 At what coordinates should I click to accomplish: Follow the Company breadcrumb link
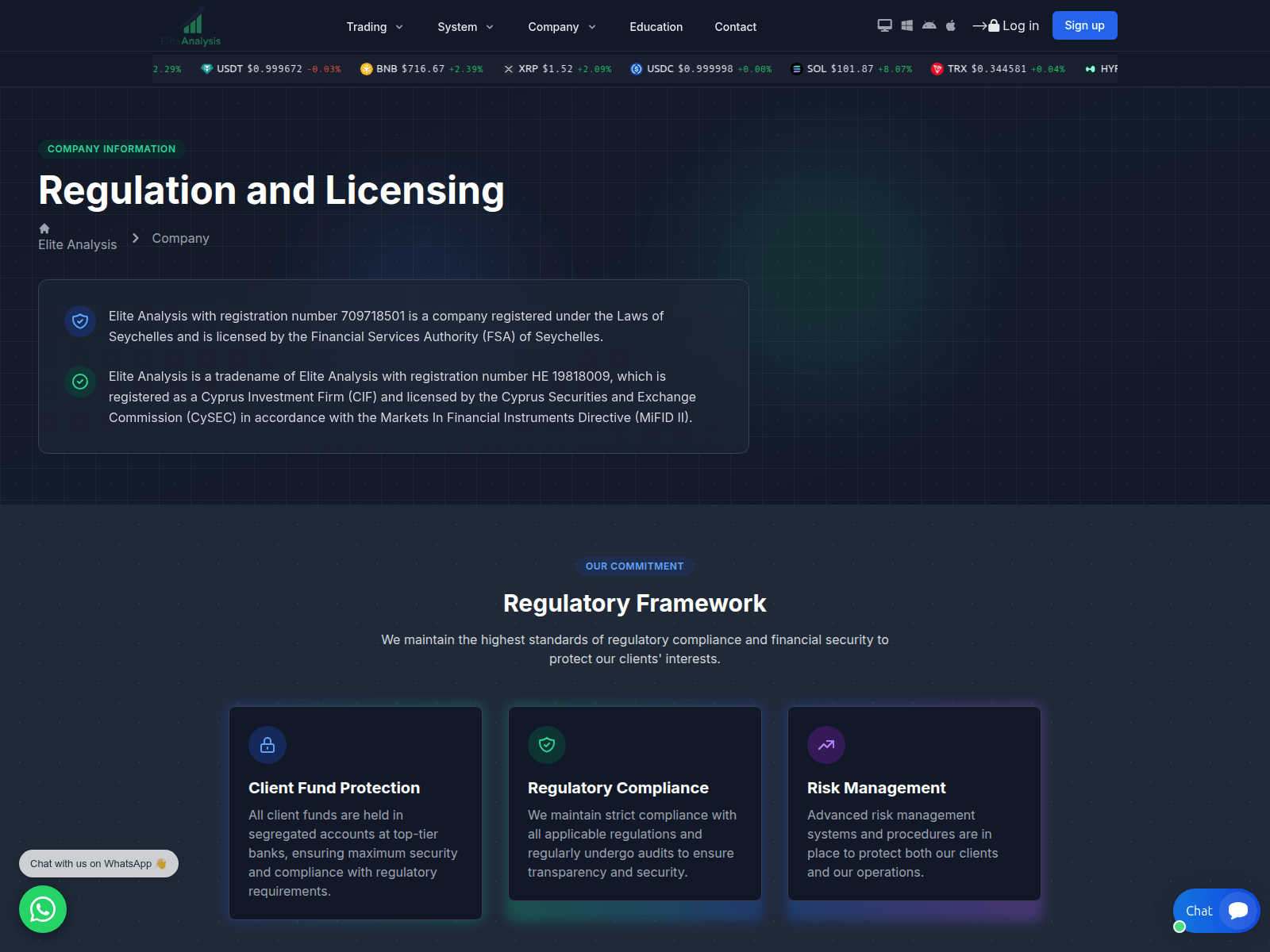point(181,238)
